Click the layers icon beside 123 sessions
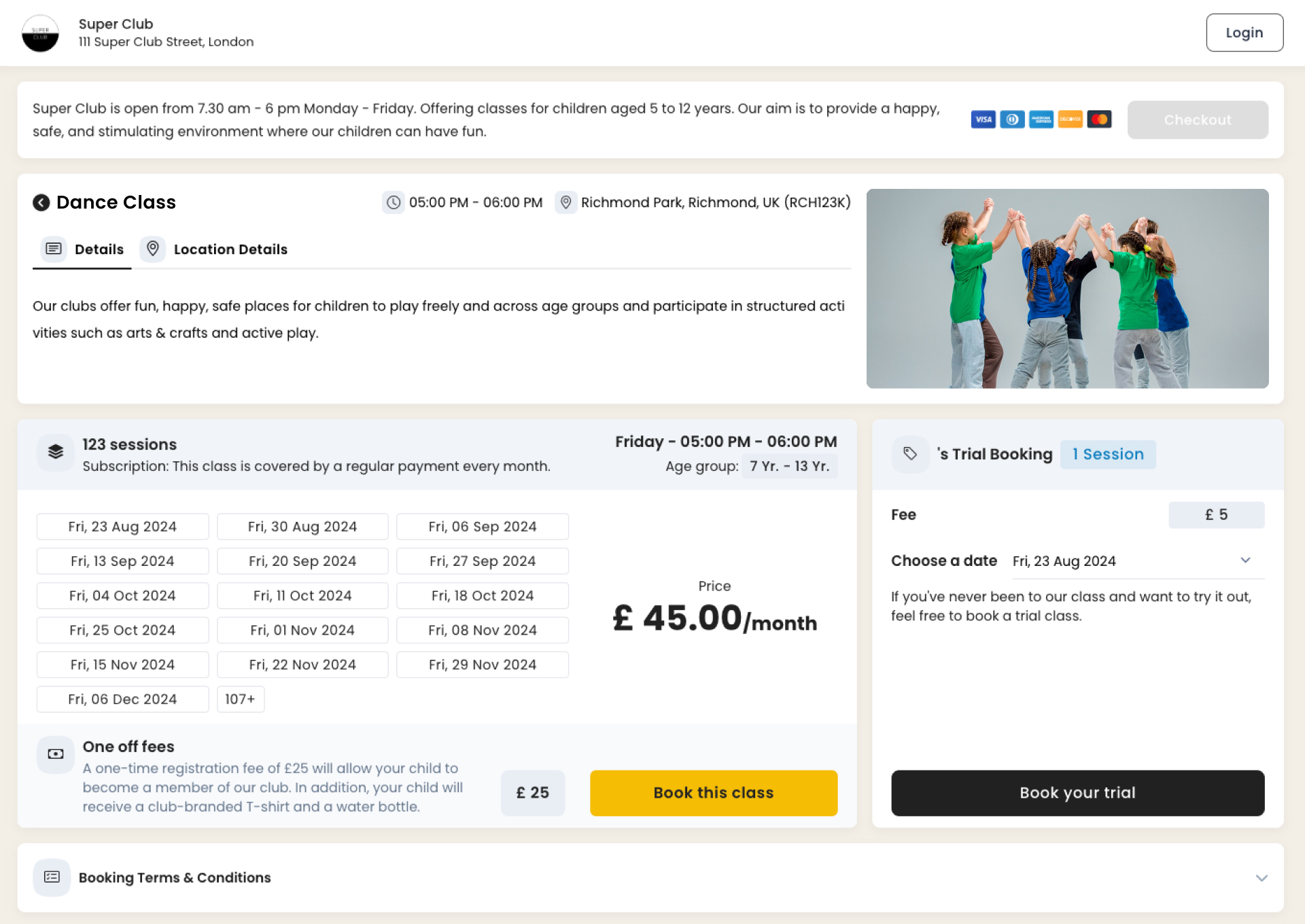Viewport: 1305px width, 924px height. [x=56, y=452]
